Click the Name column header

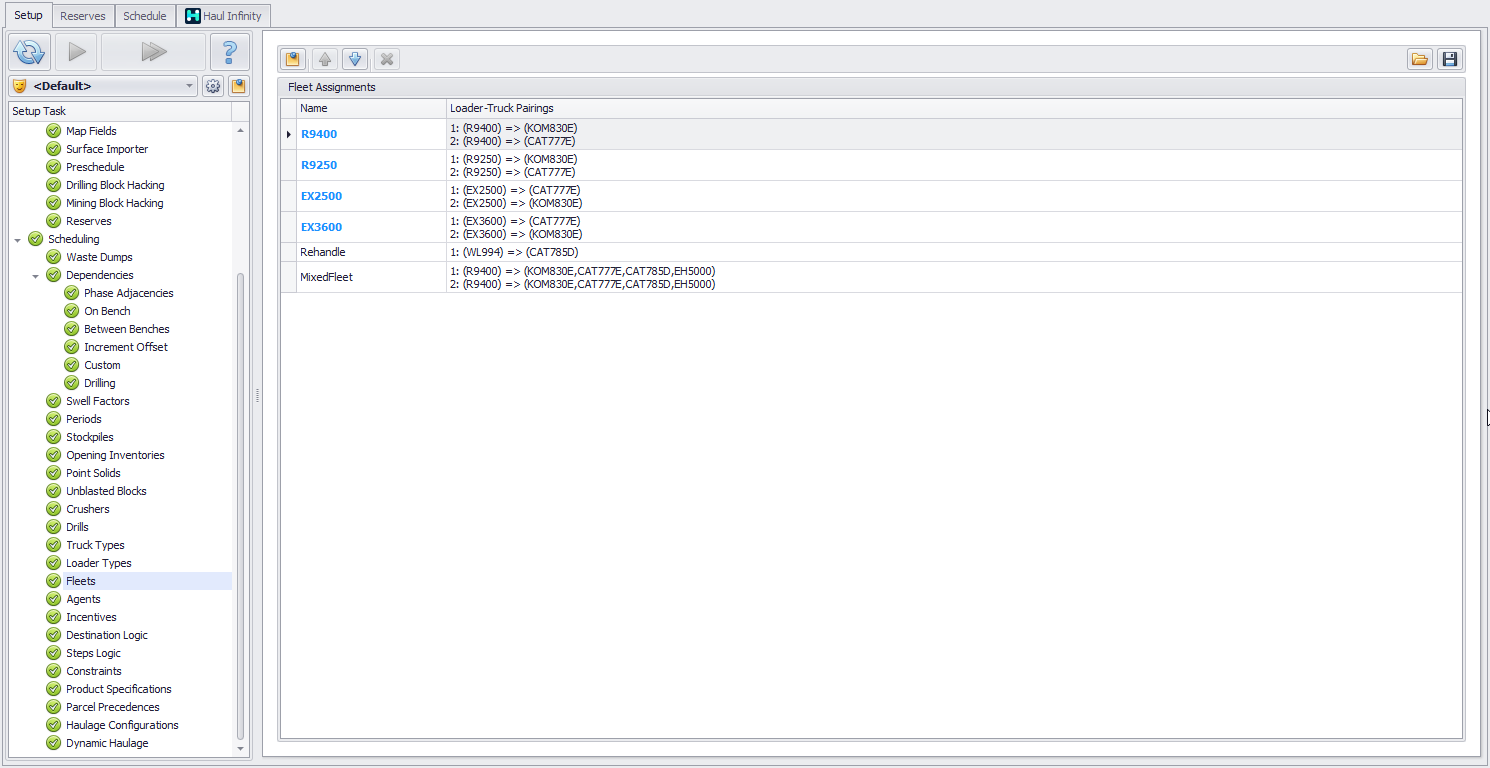[371, 108]
